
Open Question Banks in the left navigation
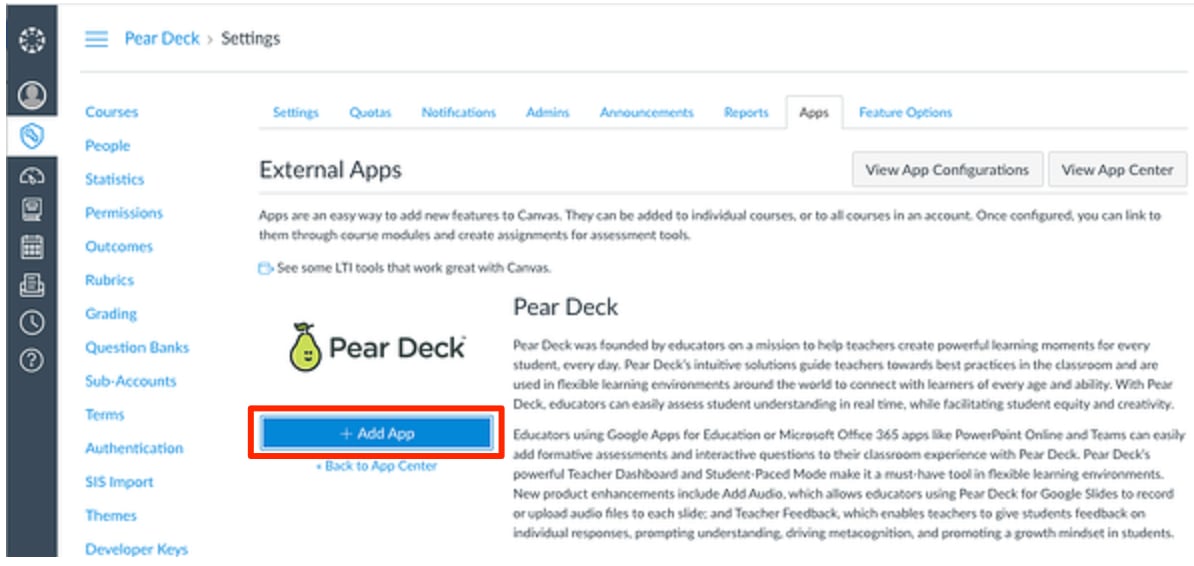137,347
